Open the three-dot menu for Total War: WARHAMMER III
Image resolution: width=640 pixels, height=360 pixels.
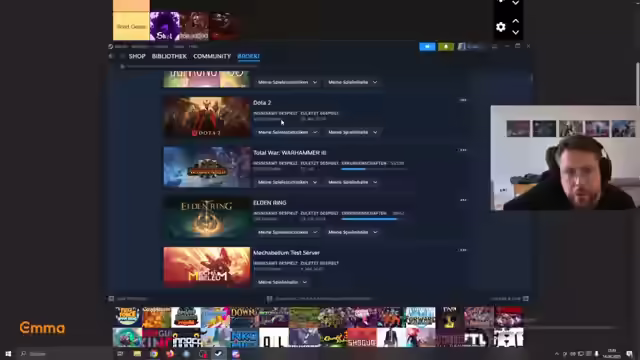point(463,150)
